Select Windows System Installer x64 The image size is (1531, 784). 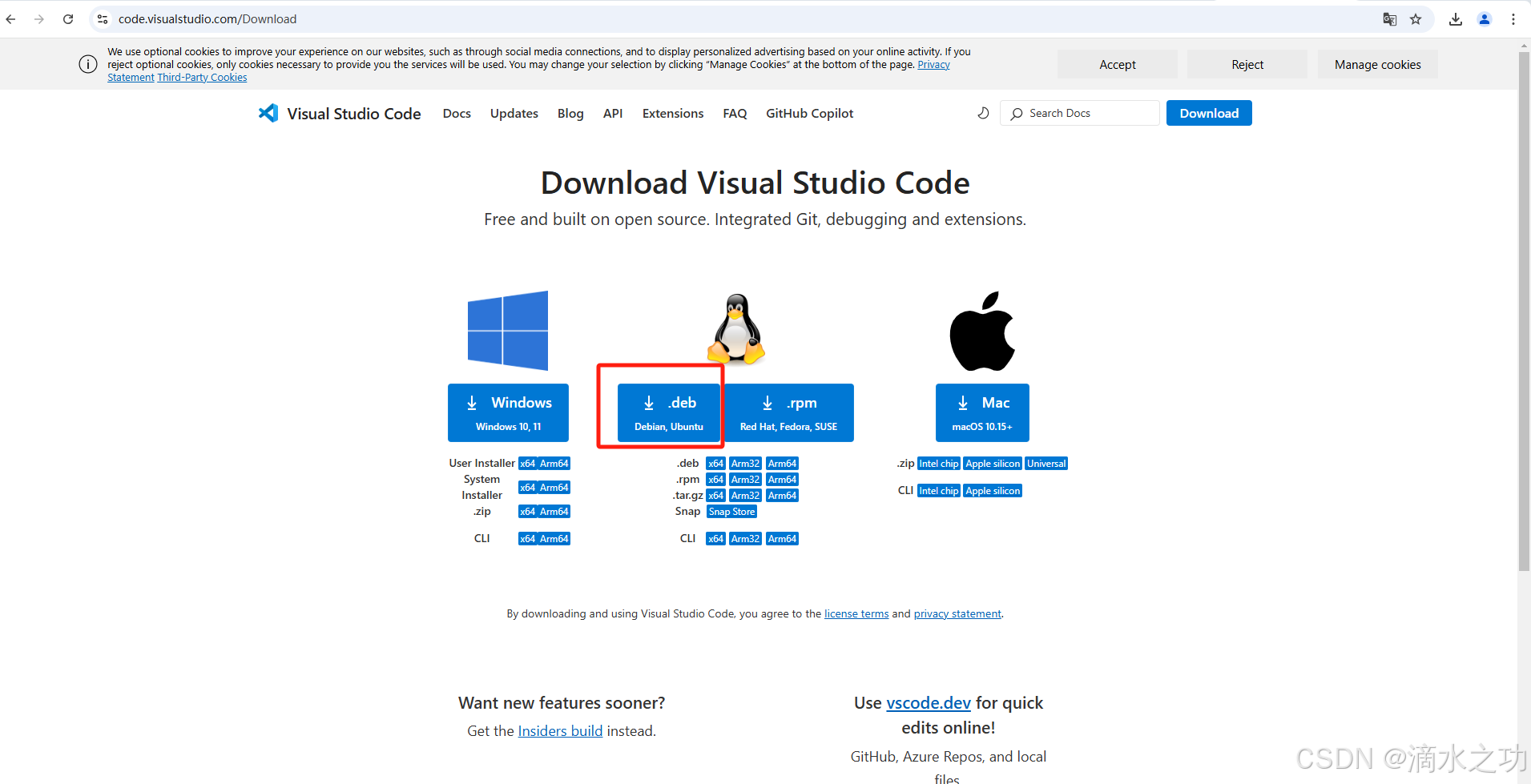(527, 488)
